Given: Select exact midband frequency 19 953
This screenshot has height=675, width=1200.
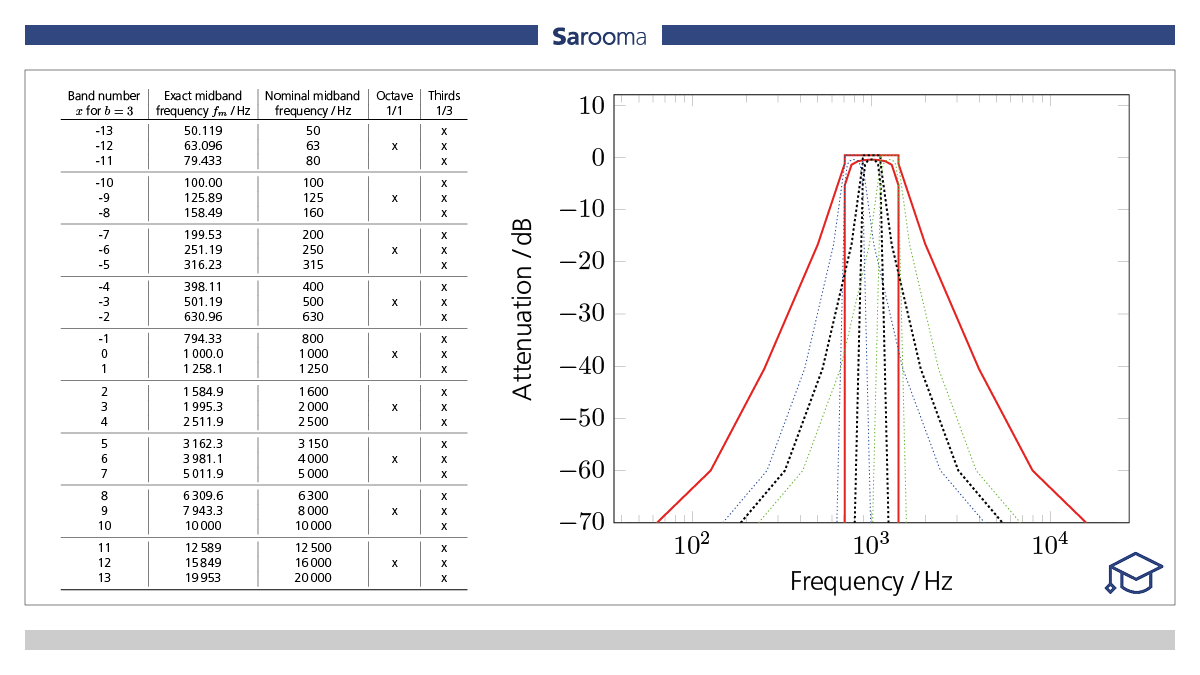Looking at the screenshot, I should [x=204, y=578].
